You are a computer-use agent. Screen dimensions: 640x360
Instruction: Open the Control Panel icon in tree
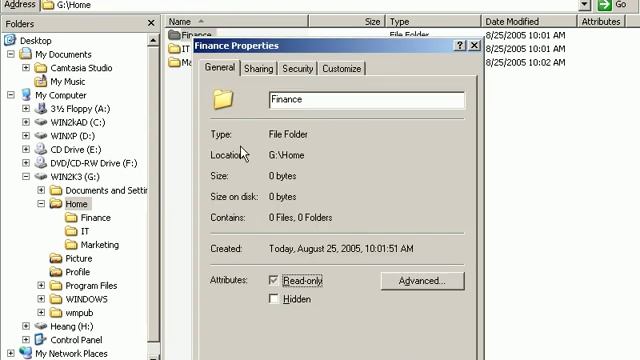pyautogui.click(x=41, y=340)
